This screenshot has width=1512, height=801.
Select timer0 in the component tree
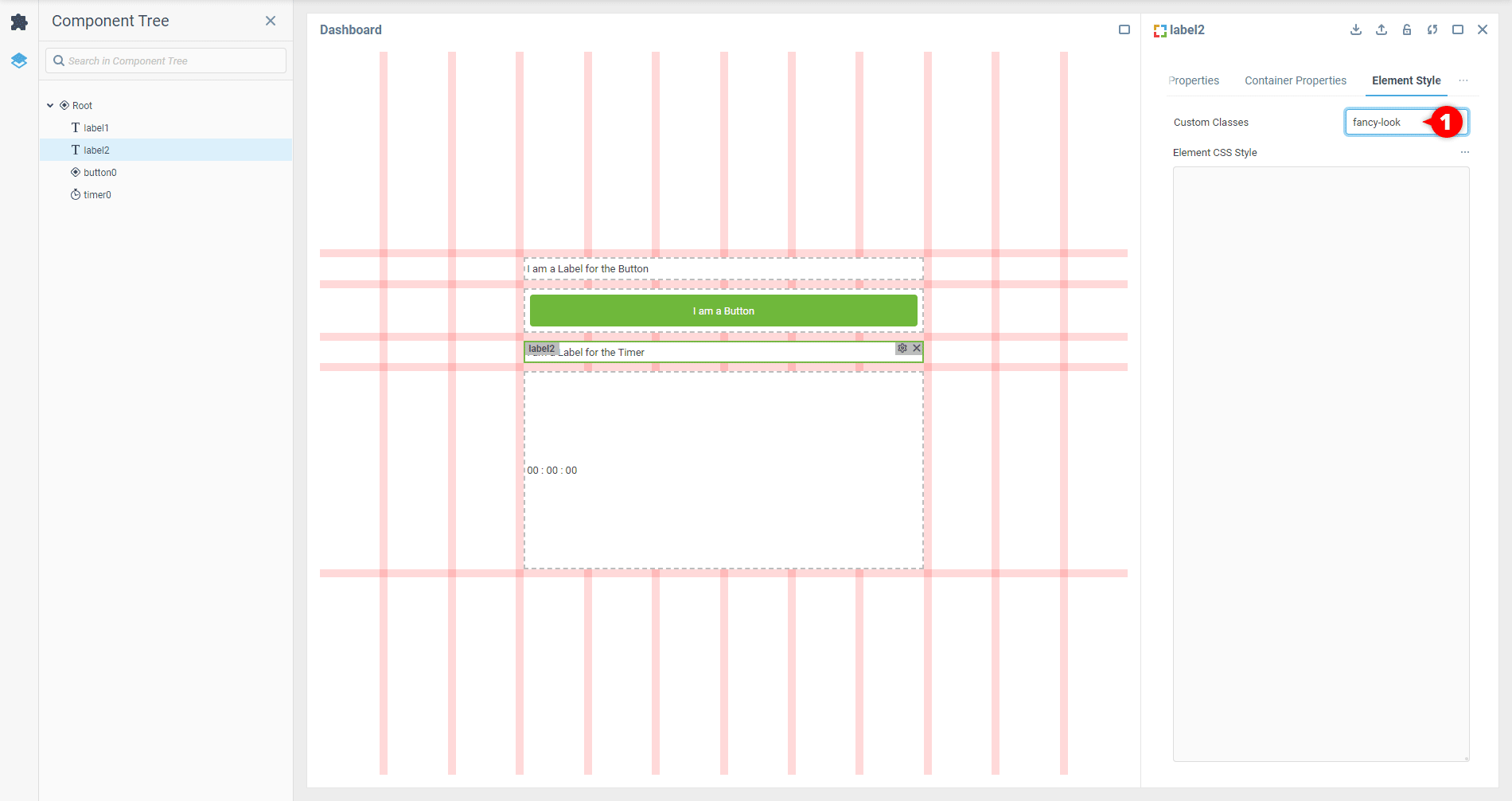[x=97, y=194]
